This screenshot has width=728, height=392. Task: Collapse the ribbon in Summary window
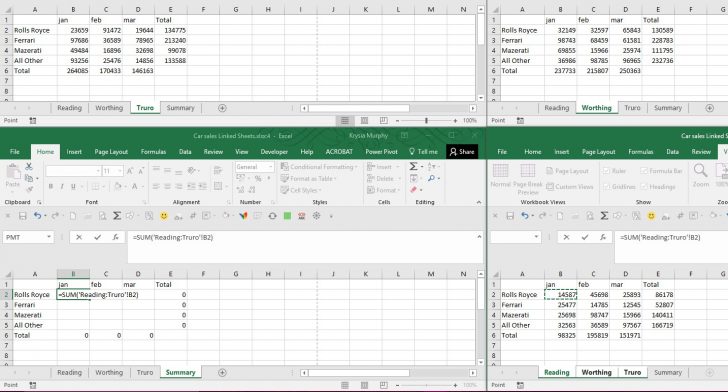pyautogui.click(x=479, y=202)
